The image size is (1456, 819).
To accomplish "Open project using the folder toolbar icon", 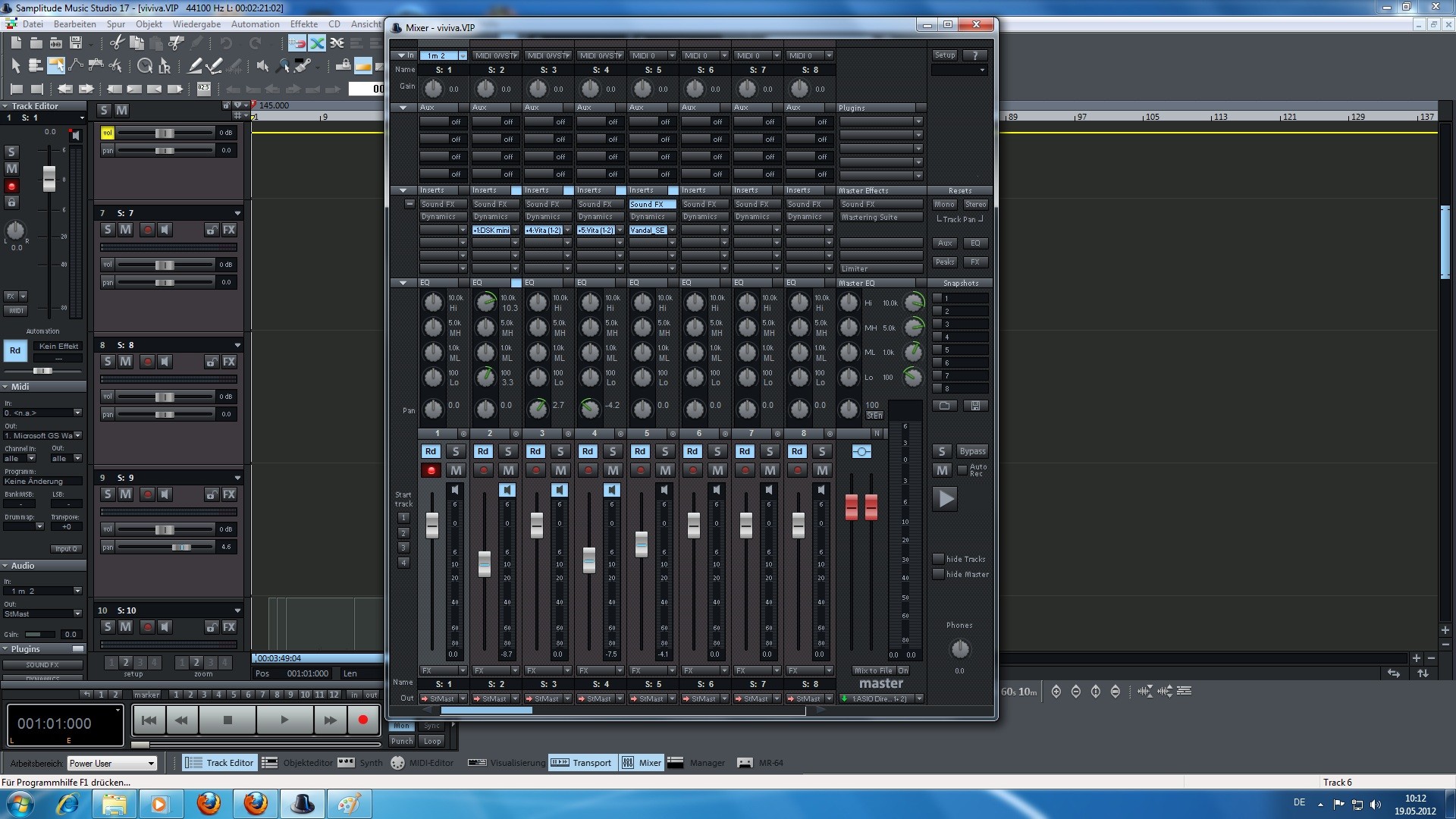I will [x=36, y=43].
